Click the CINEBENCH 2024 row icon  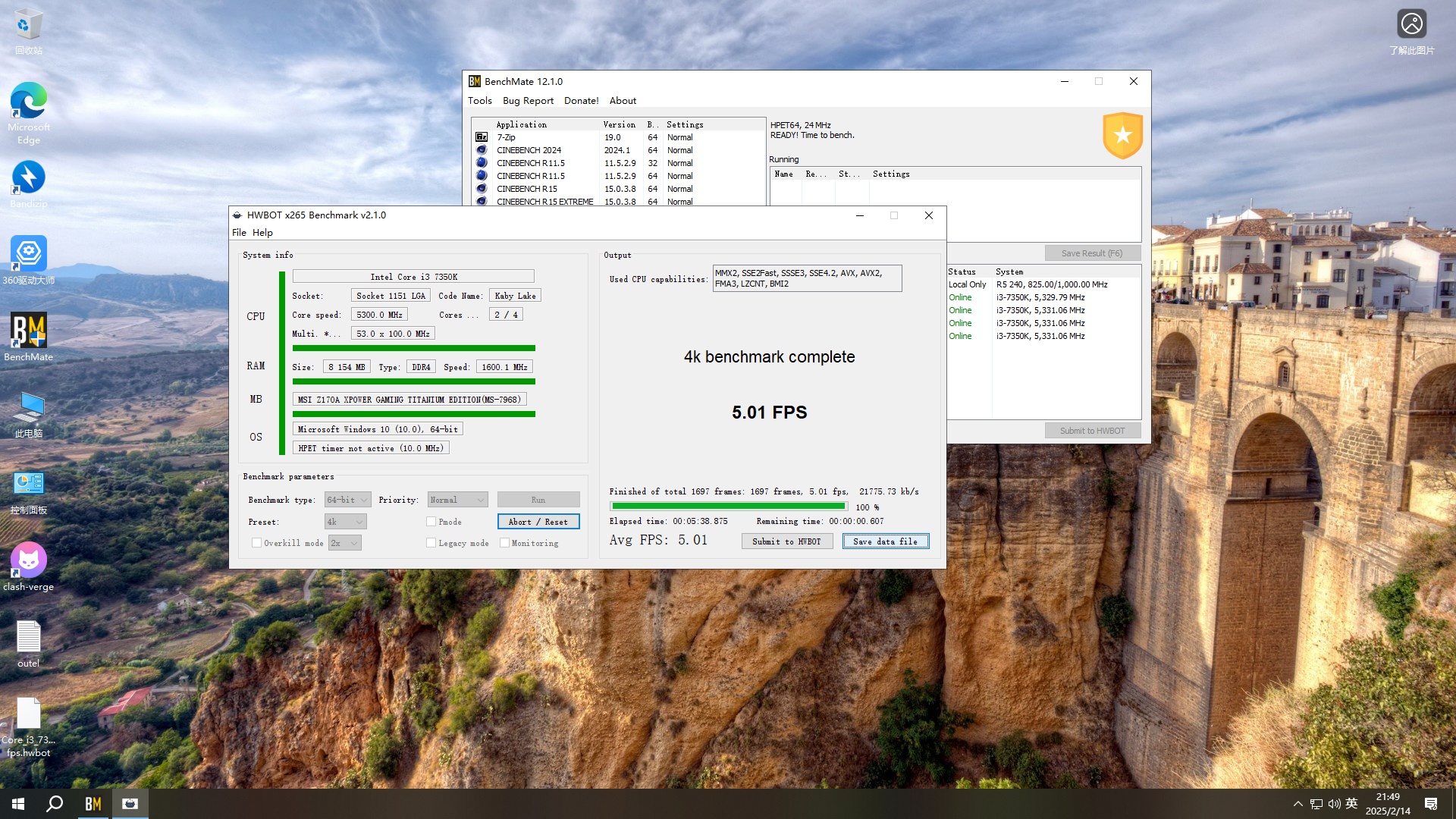[482, 150]
